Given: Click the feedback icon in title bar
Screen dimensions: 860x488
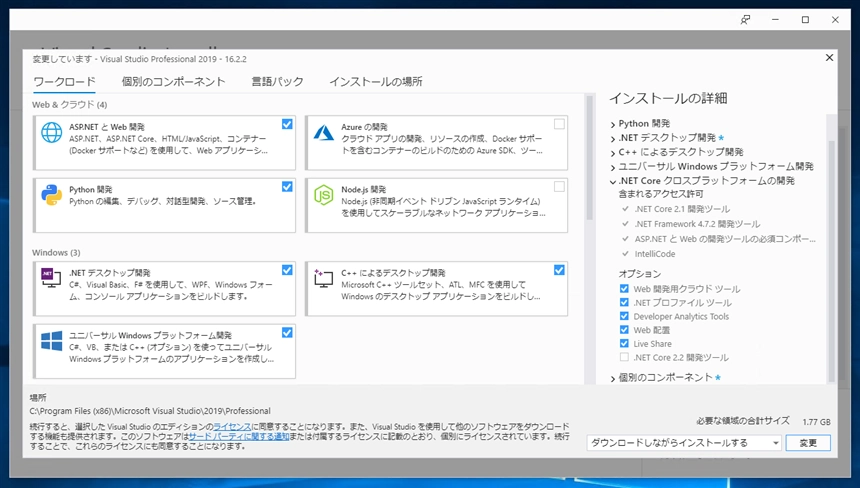Looking at the screenshot, I should click(x=745, y=20).
